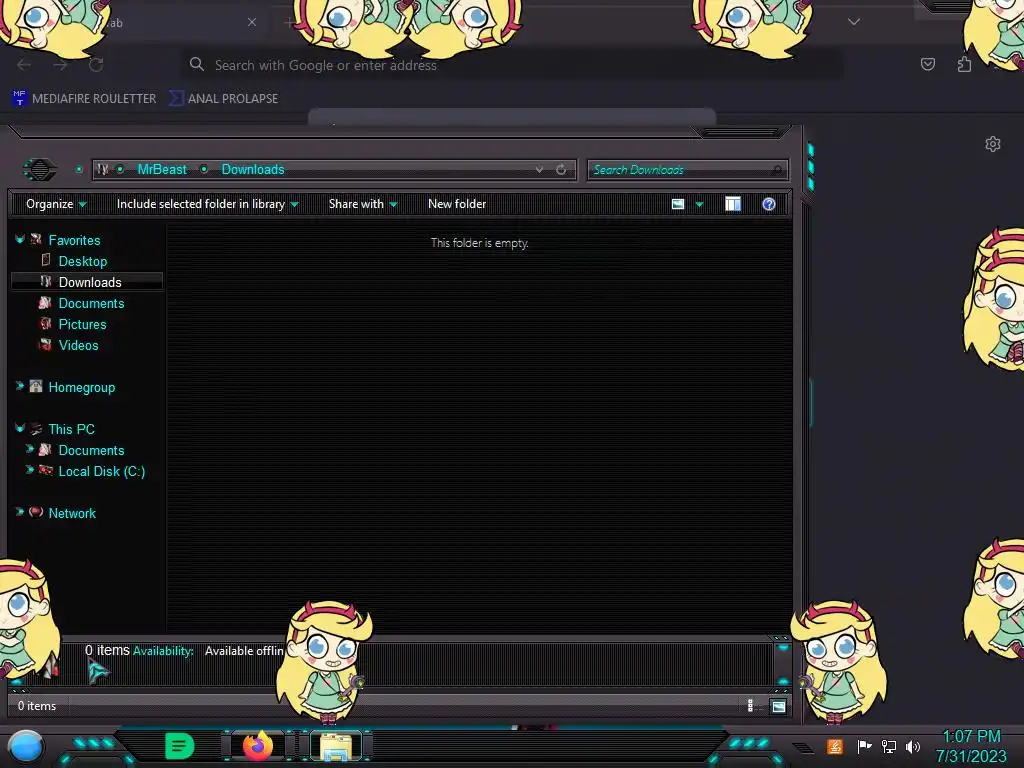Collapse the This PC group

(x=20, y=428)
